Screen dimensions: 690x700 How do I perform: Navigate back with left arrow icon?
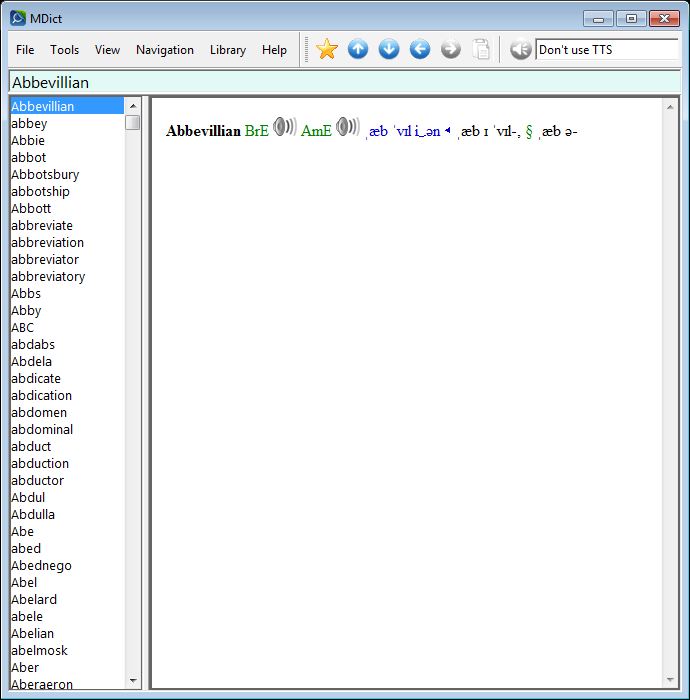(x=420, y=49)
